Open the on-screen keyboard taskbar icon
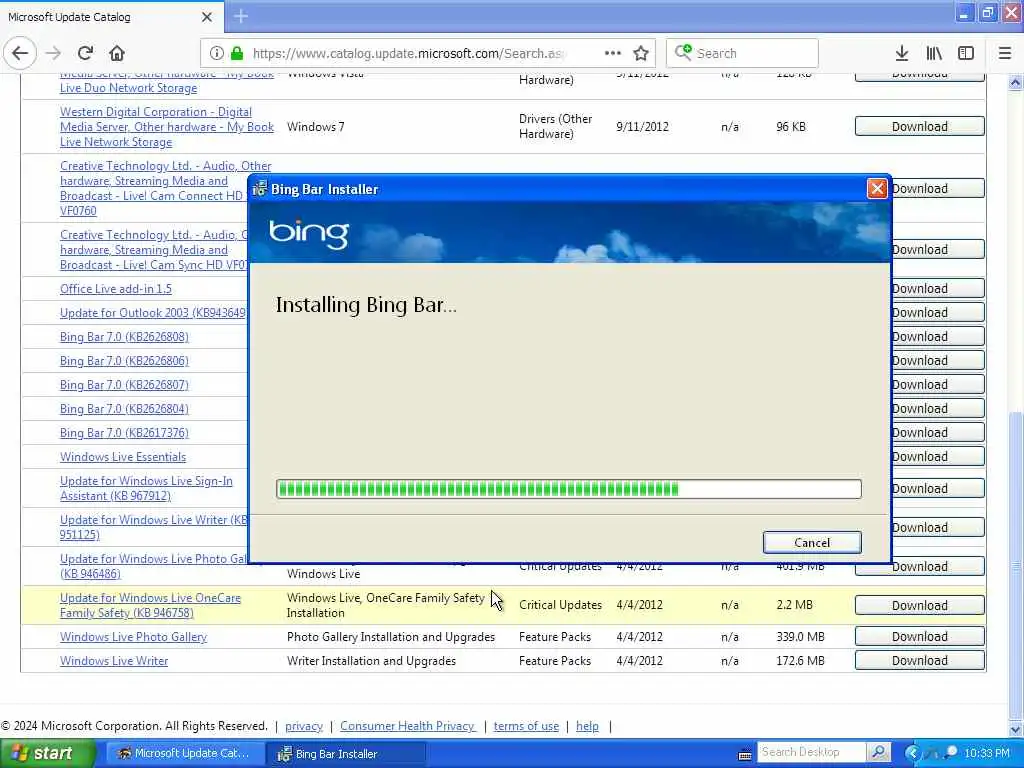Viewport: 1024px width, 768px height. 744,755
